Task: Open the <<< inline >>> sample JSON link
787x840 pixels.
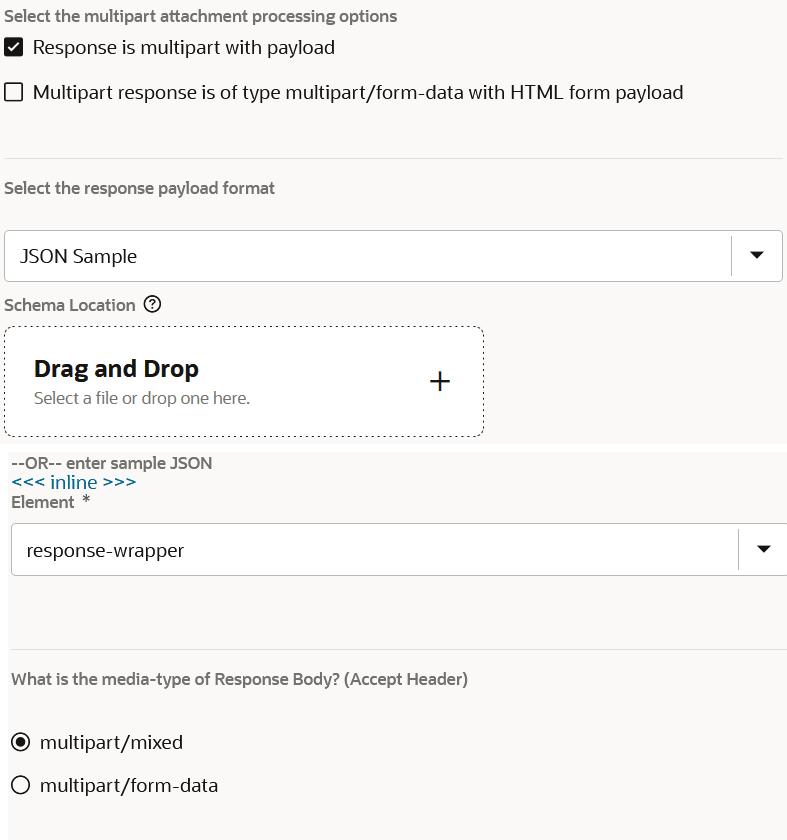Action: click(x=73, y=483)
